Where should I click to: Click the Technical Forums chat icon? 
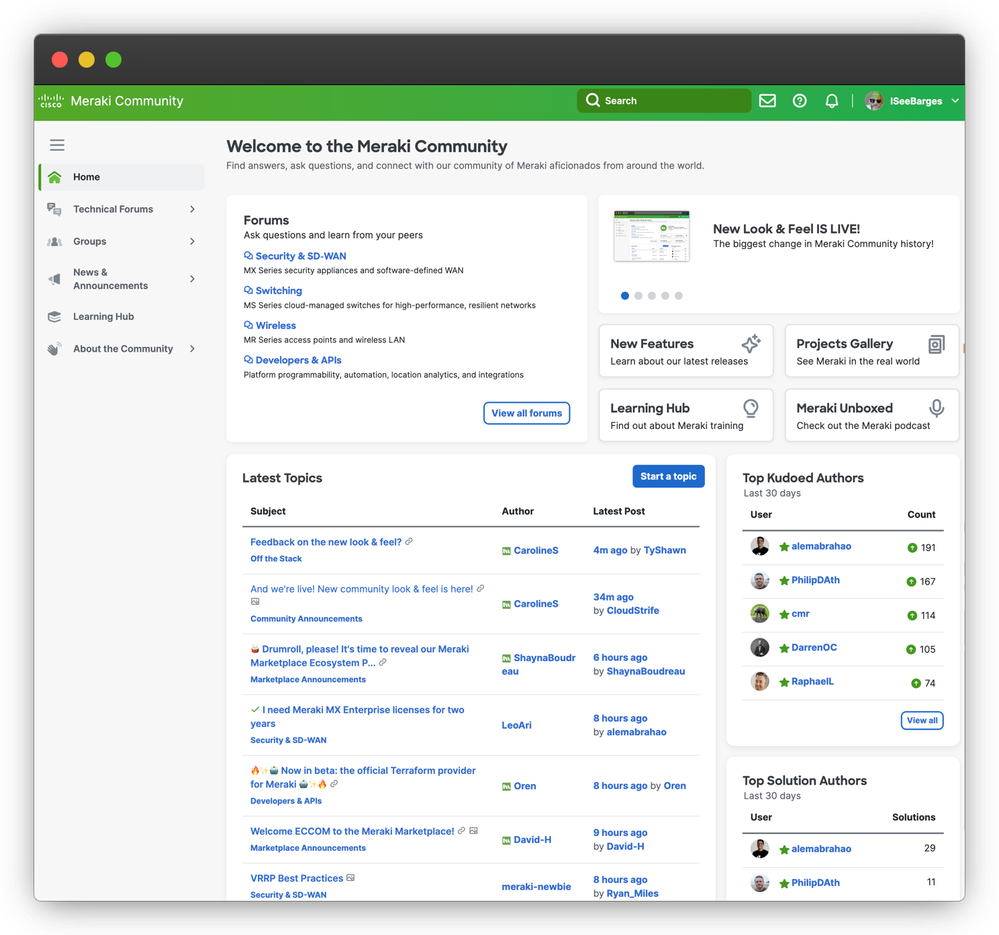[55, 209]
